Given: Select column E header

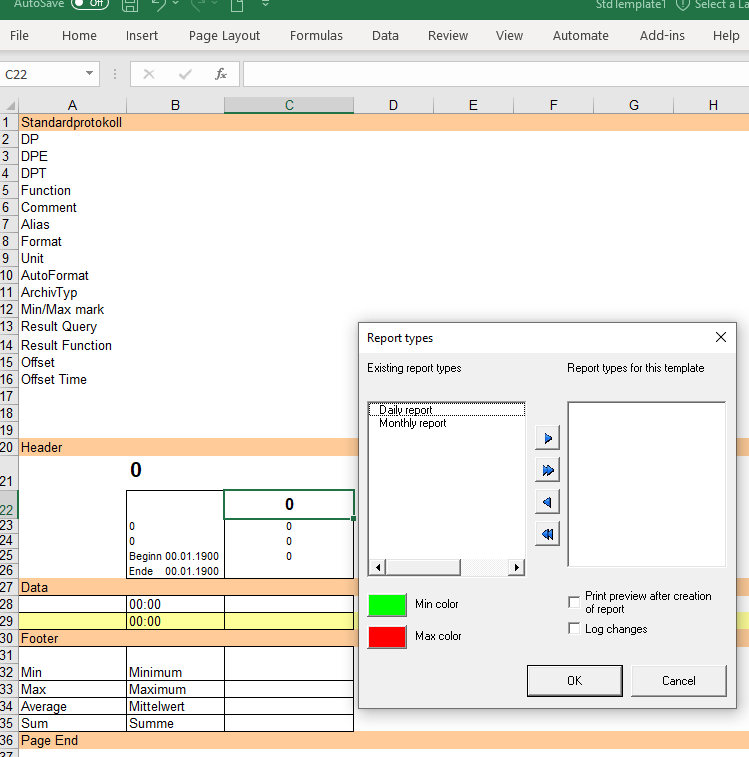Looking at the screenshot, I should click(473, 105).
